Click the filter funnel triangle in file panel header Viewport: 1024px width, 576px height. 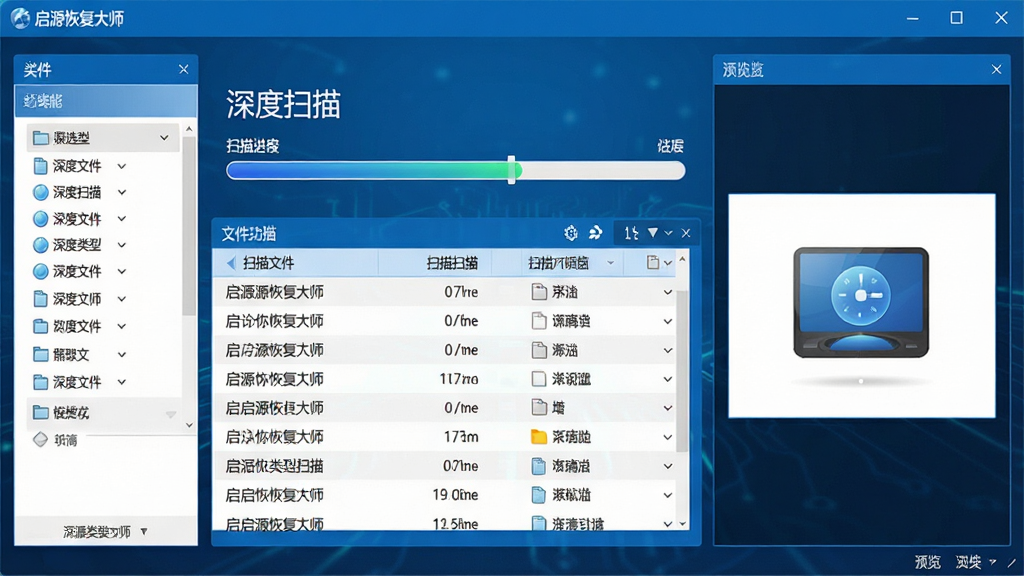coord(652,232)
